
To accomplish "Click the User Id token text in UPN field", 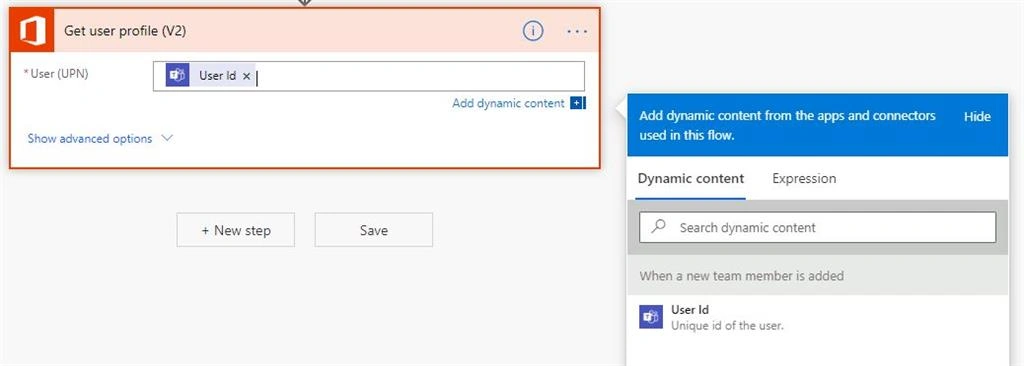I will point(217,76).
